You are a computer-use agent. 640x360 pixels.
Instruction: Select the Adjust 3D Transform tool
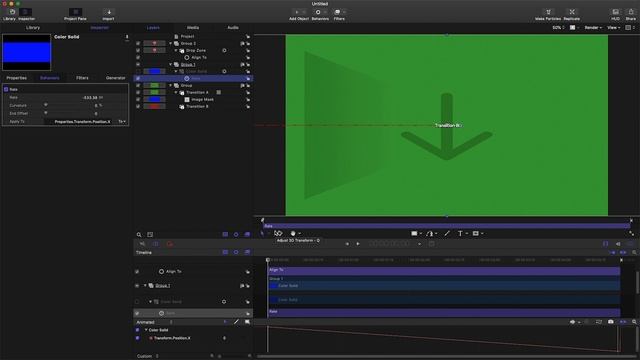point(278,233)
